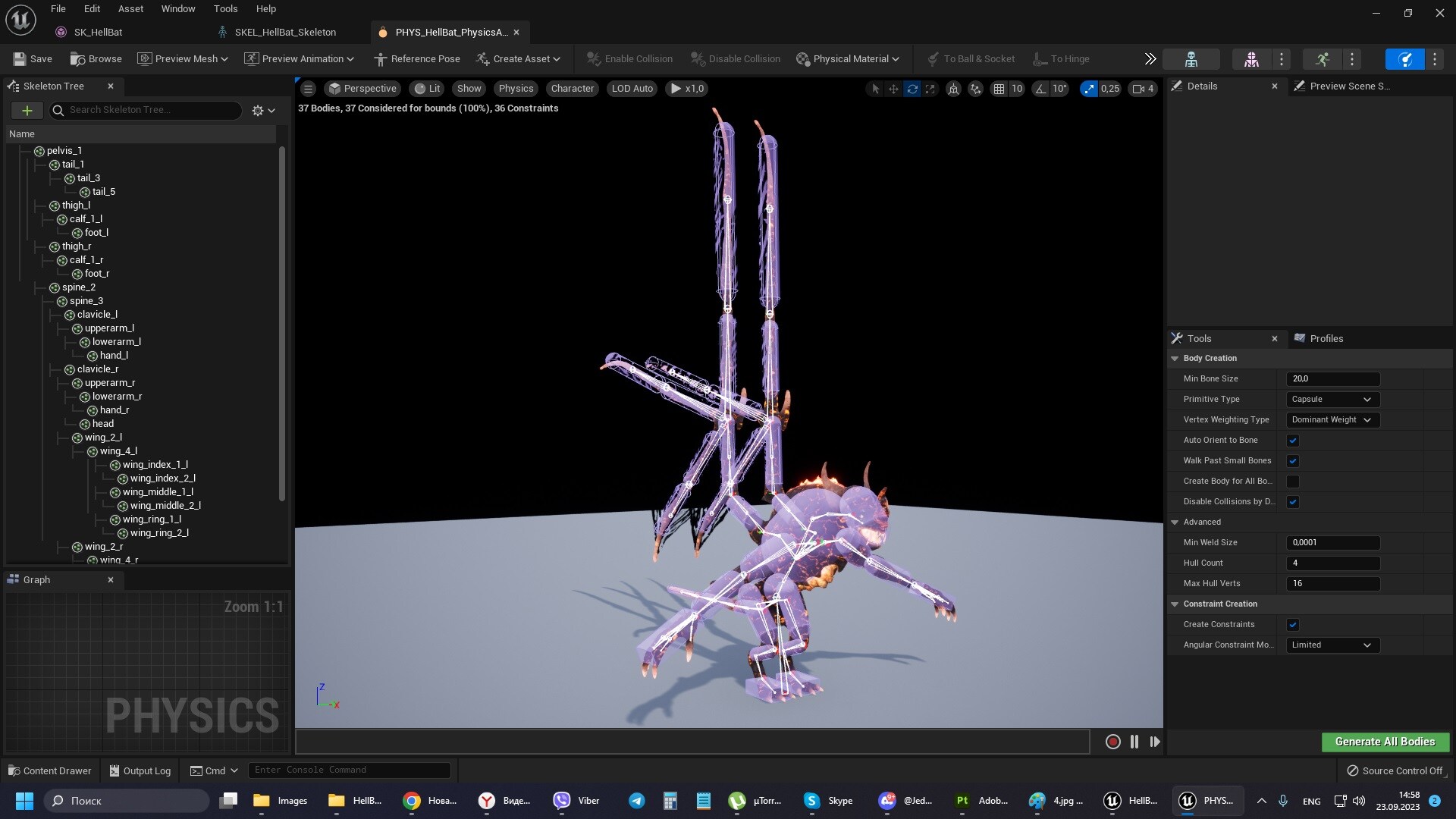Switch to the Profiles tab
This screenshot has width=1456, height=819.
point(1326,338)
